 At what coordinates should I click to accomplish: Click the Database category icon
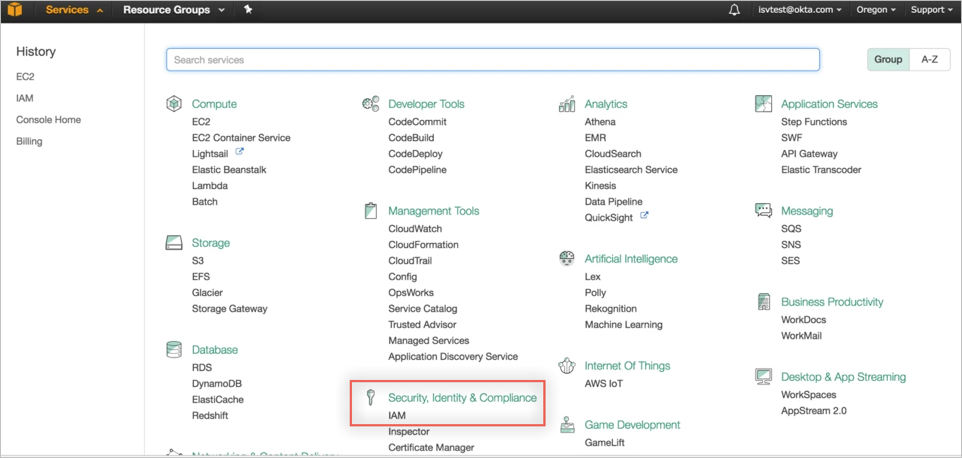coord(174,350)
